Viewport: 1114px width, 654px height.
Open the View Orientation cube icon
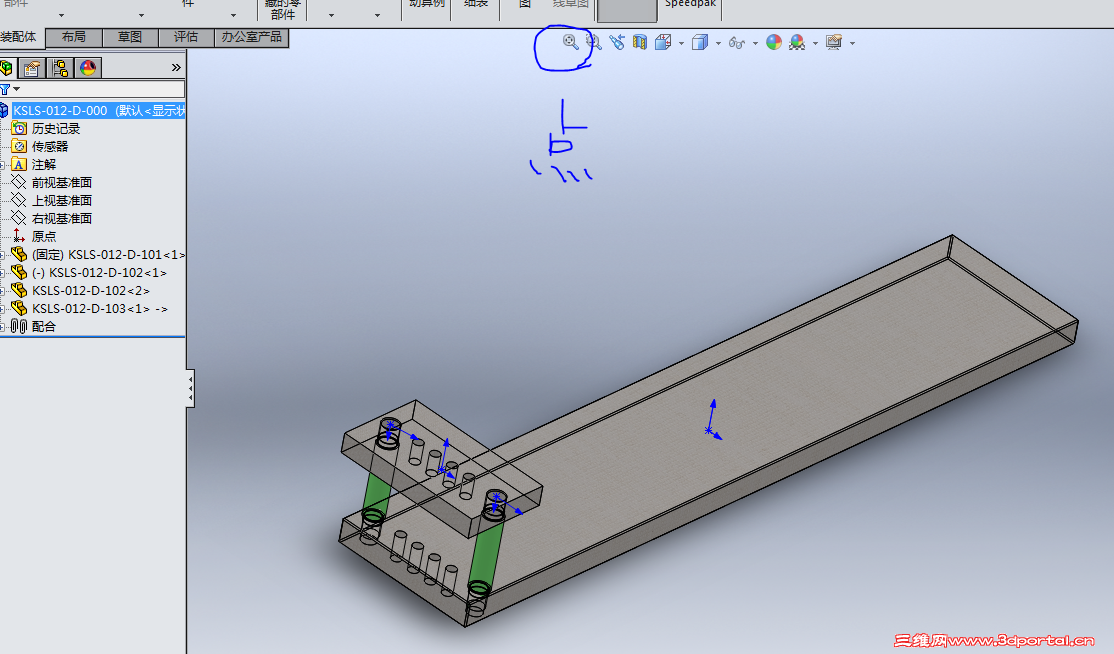[x=663, y=42]
